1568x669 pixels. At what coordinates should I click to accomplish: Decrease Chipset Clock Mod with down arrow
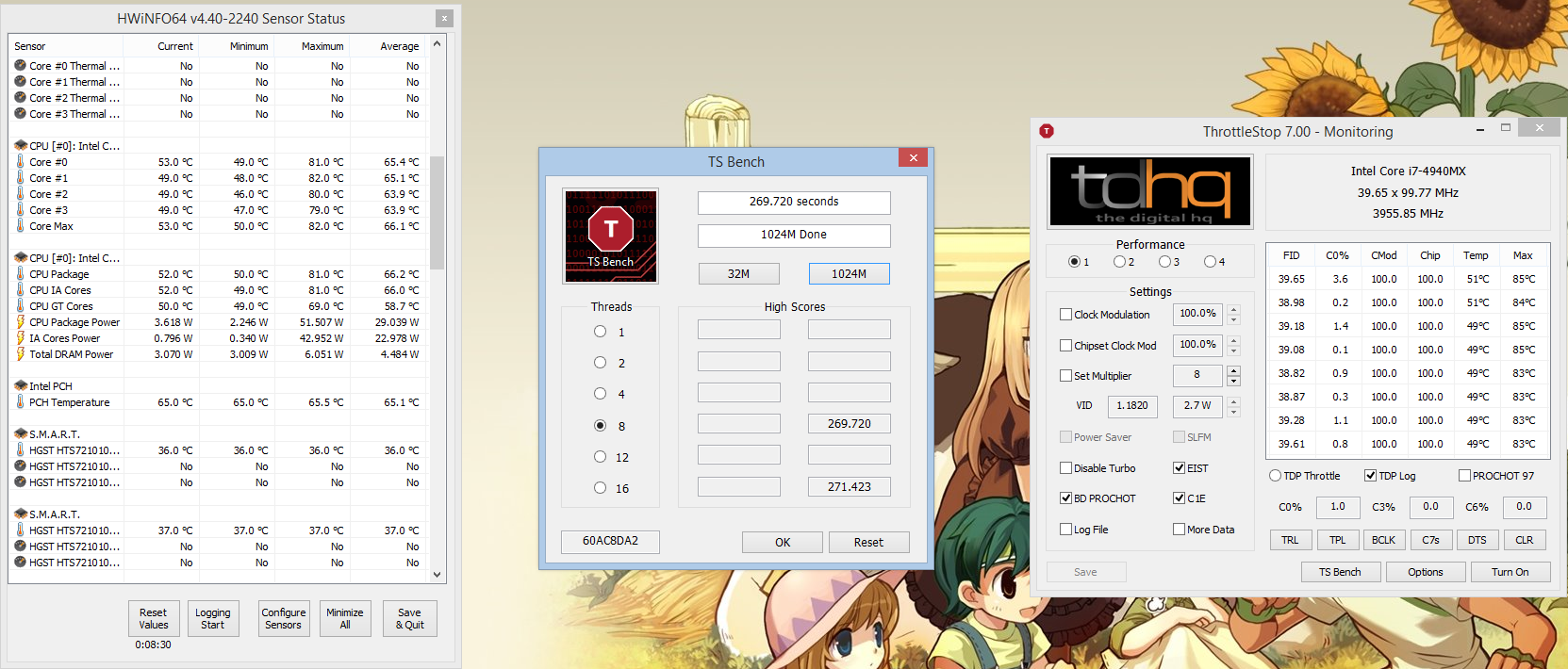coord(1233,351)
